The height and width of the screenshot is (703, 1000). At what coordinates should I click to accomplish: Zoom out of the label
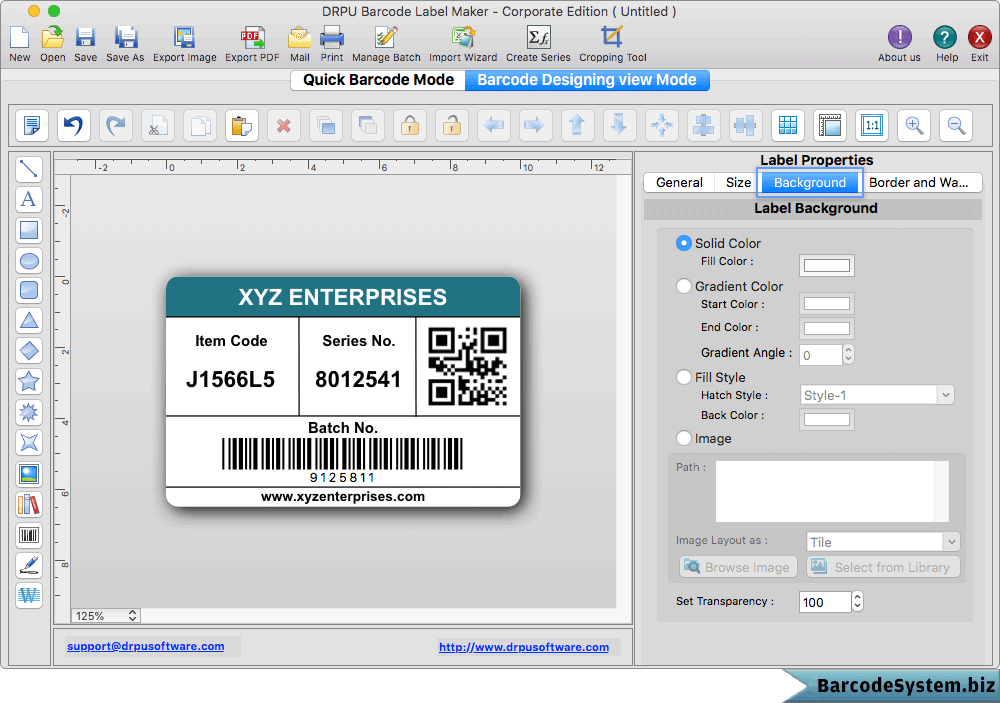point(956,125)
